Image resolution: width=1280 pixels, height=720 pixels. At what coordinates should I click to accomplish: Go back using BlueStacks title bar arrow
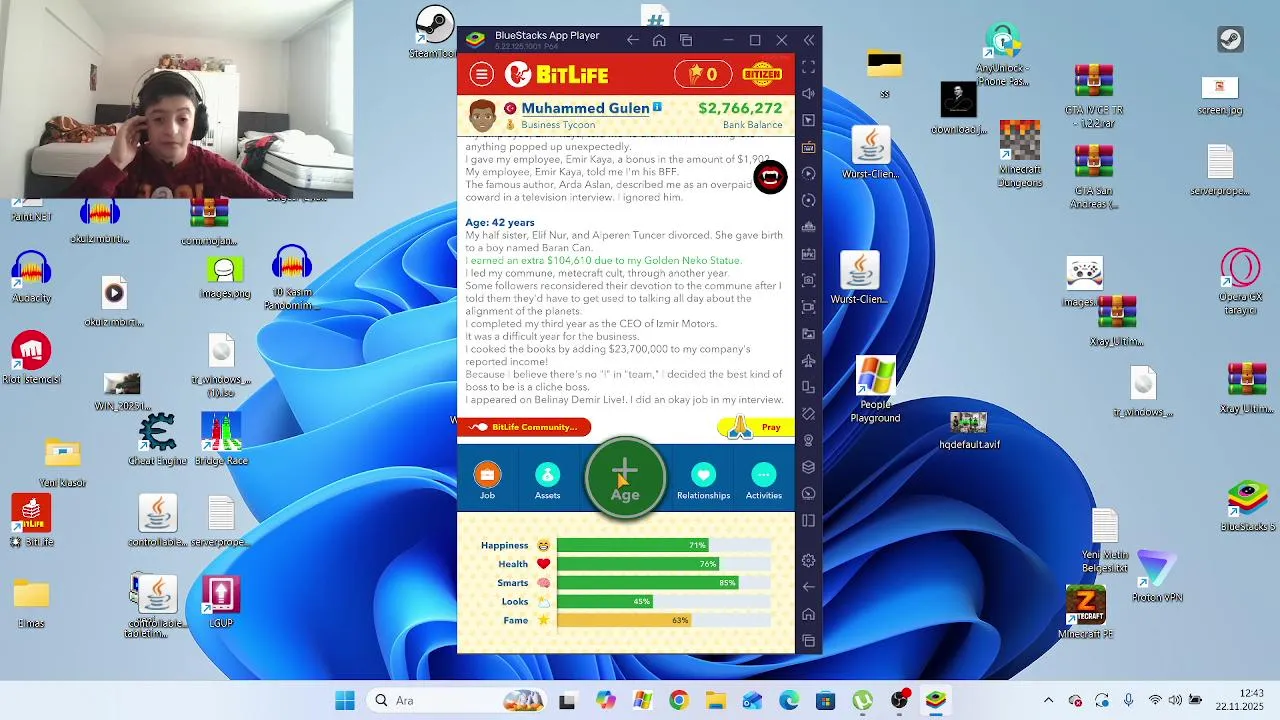click(x=632, y=40)
